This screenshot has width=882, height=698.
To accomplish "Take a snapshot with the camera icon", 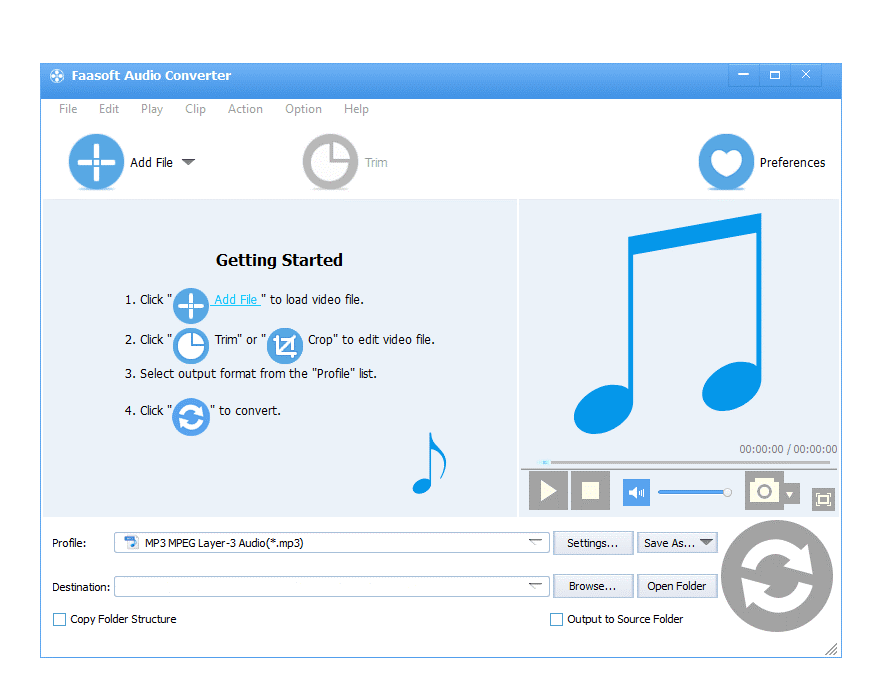I will coord(764,491).
